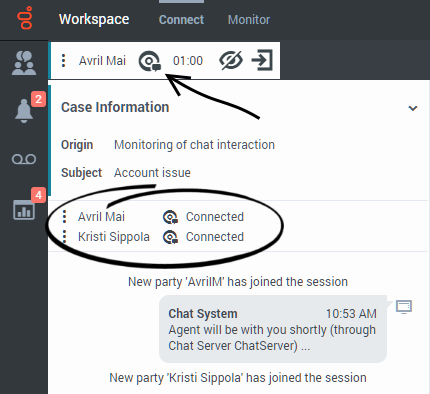Click the Chat System message monitor icon
430x394 pixels.
click(404, 307)
